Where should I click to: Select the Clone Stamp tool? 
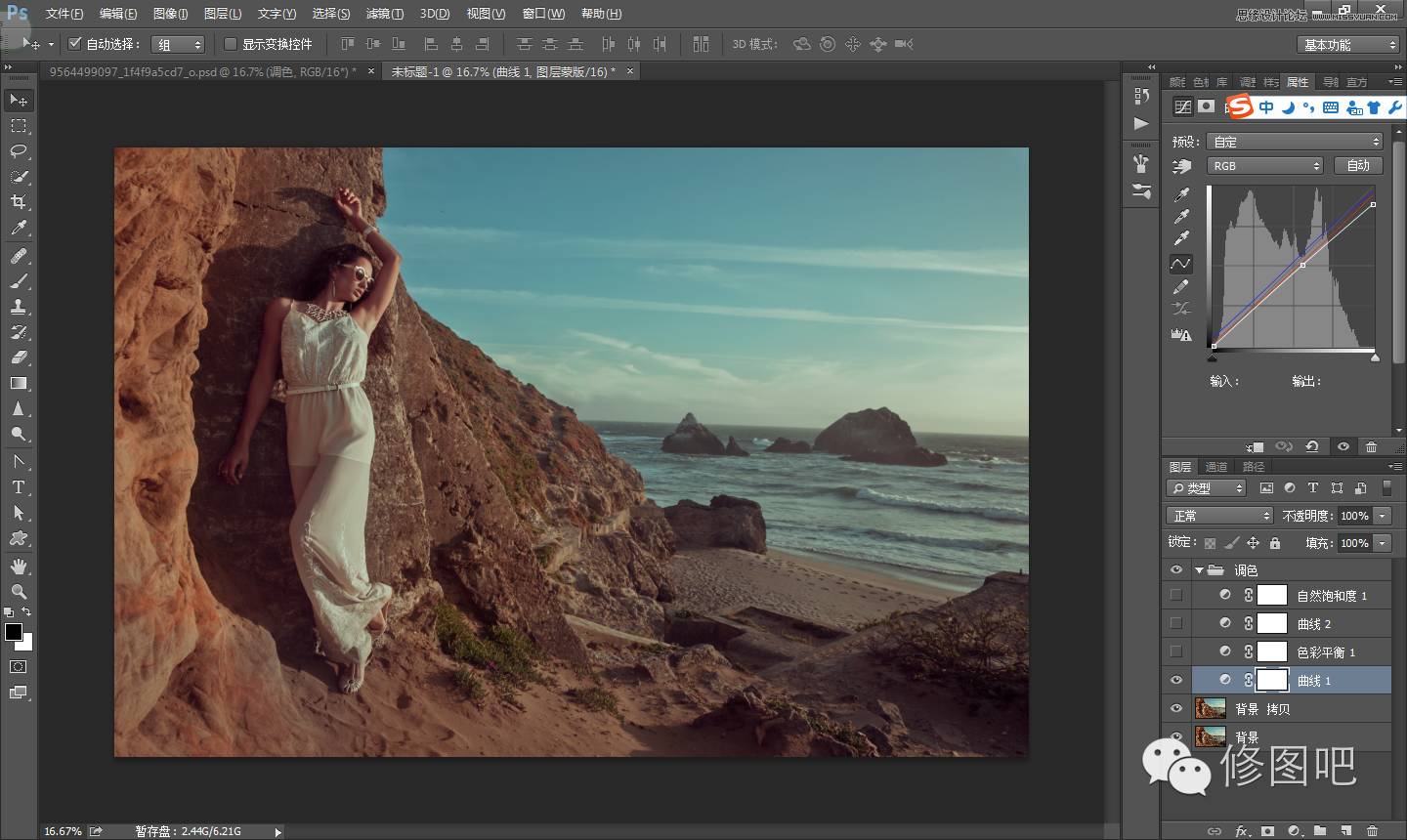pyautogui.click(x=19, y=307)
